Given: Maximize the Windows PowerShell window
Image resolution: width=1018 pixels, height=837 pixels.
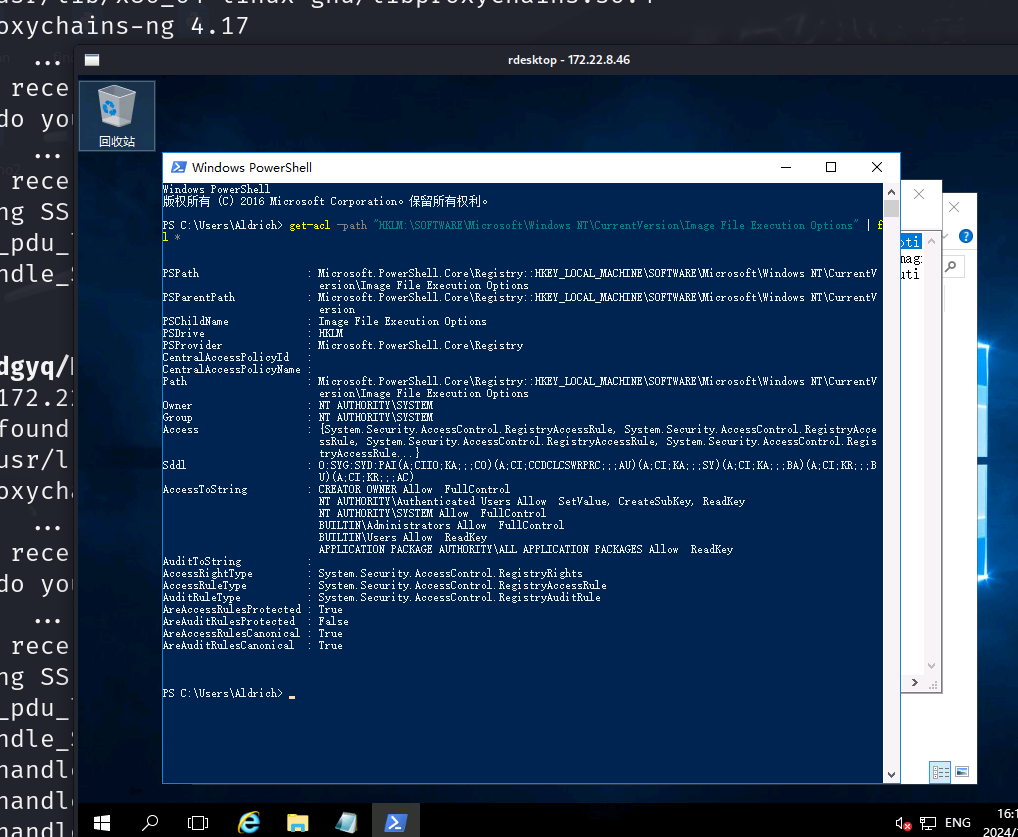Looking at the screenshot, I should 830,168.
